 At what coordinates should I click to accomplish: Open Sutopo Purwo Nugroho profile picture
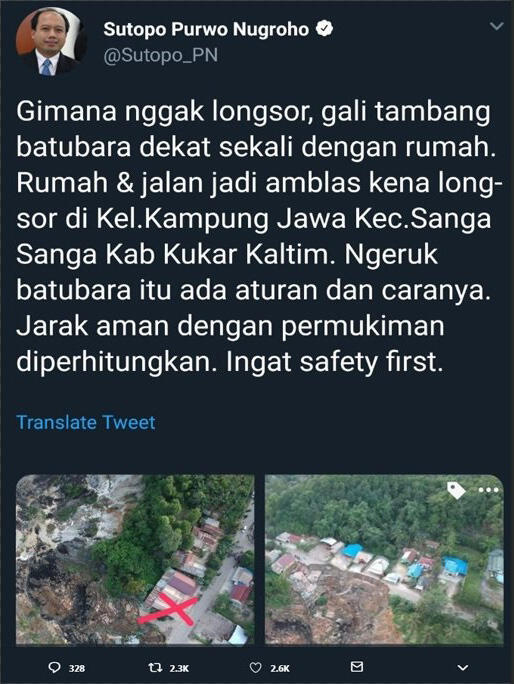49,42
